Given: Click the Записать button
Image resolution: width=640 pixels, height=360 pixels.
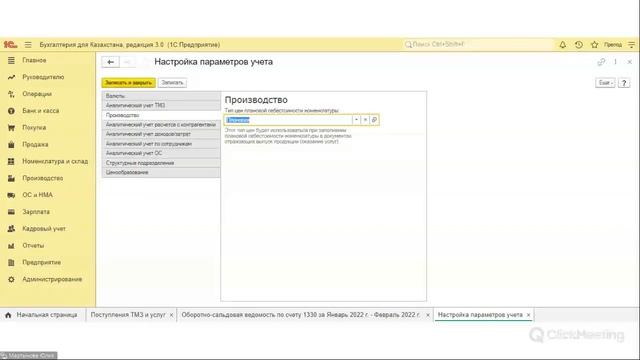Looking at the screenshot, I should [172, 83].
